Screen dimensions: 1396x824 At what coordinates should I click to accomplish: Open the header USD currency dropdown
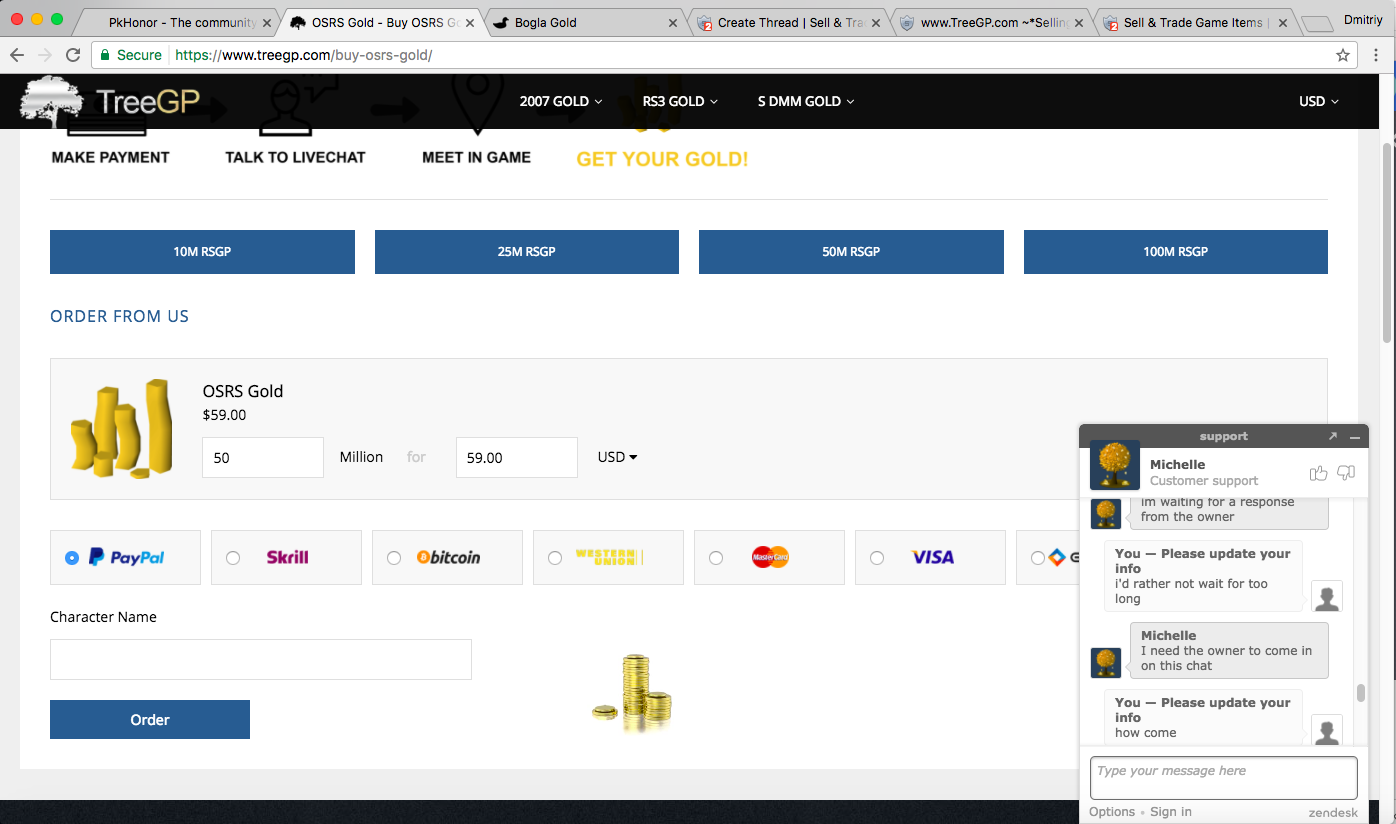tap(1318, 101)
